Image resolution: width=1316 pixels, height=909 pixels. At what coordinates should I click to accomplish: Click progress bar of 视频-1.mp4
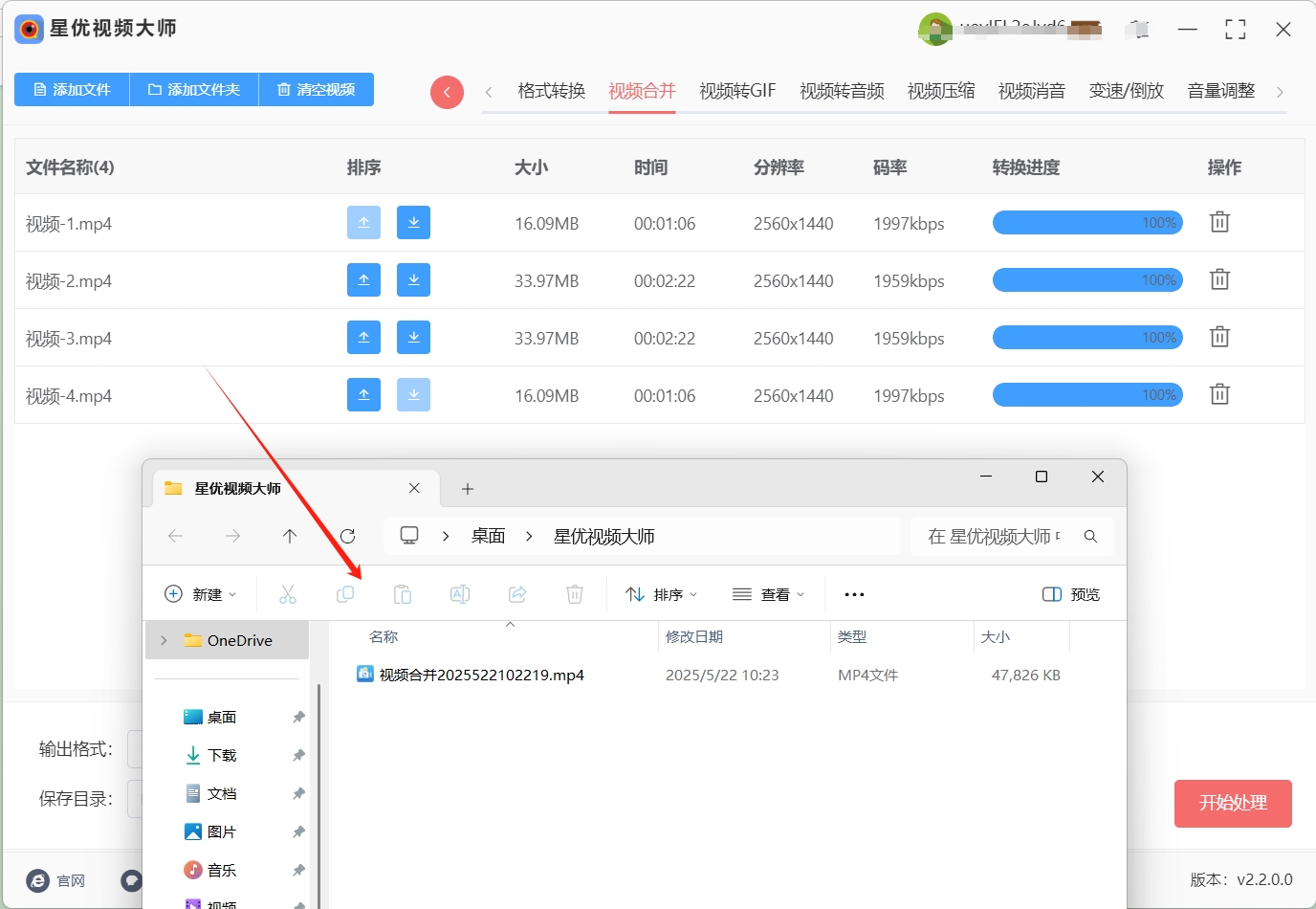coord(1087,223)
